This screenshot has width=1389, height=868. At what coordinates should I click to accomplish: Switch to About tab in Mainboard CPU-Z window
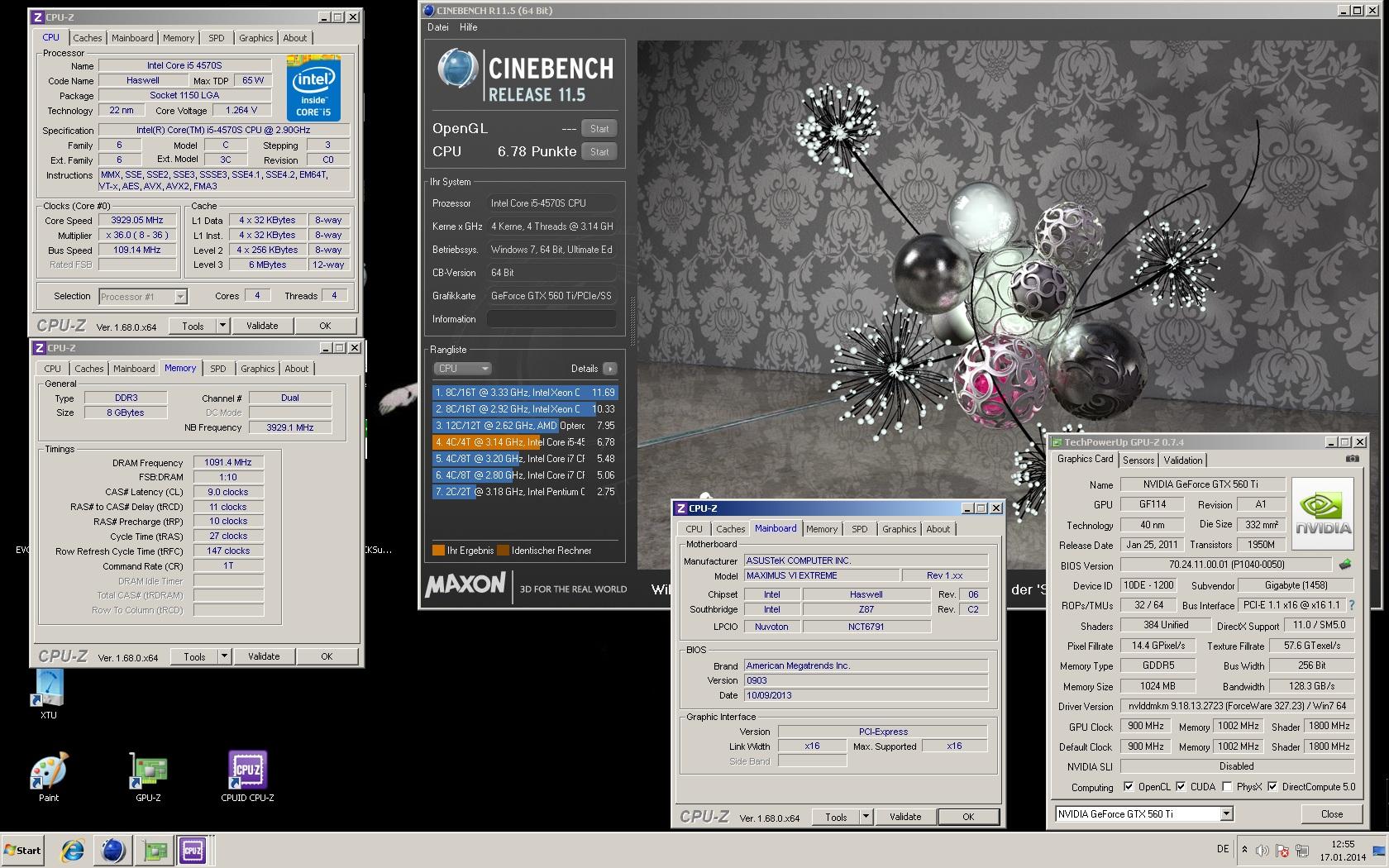(938, 529)
